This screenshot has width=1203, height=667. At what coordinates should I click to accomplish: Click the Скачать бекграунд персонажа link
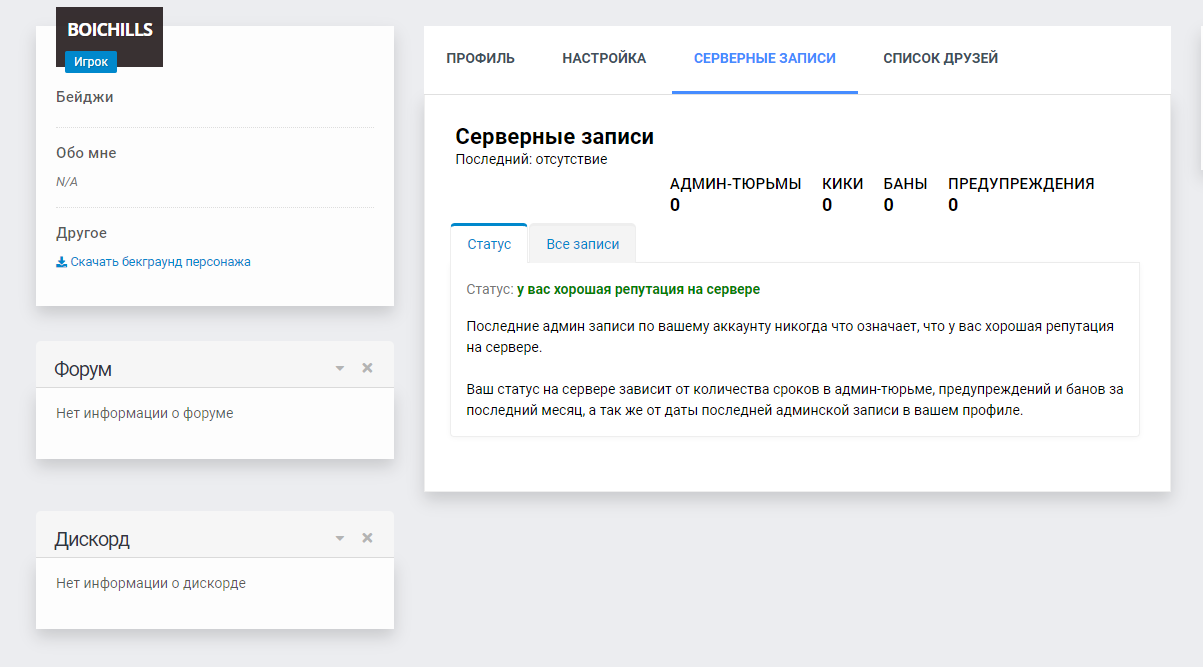point(160,262)
